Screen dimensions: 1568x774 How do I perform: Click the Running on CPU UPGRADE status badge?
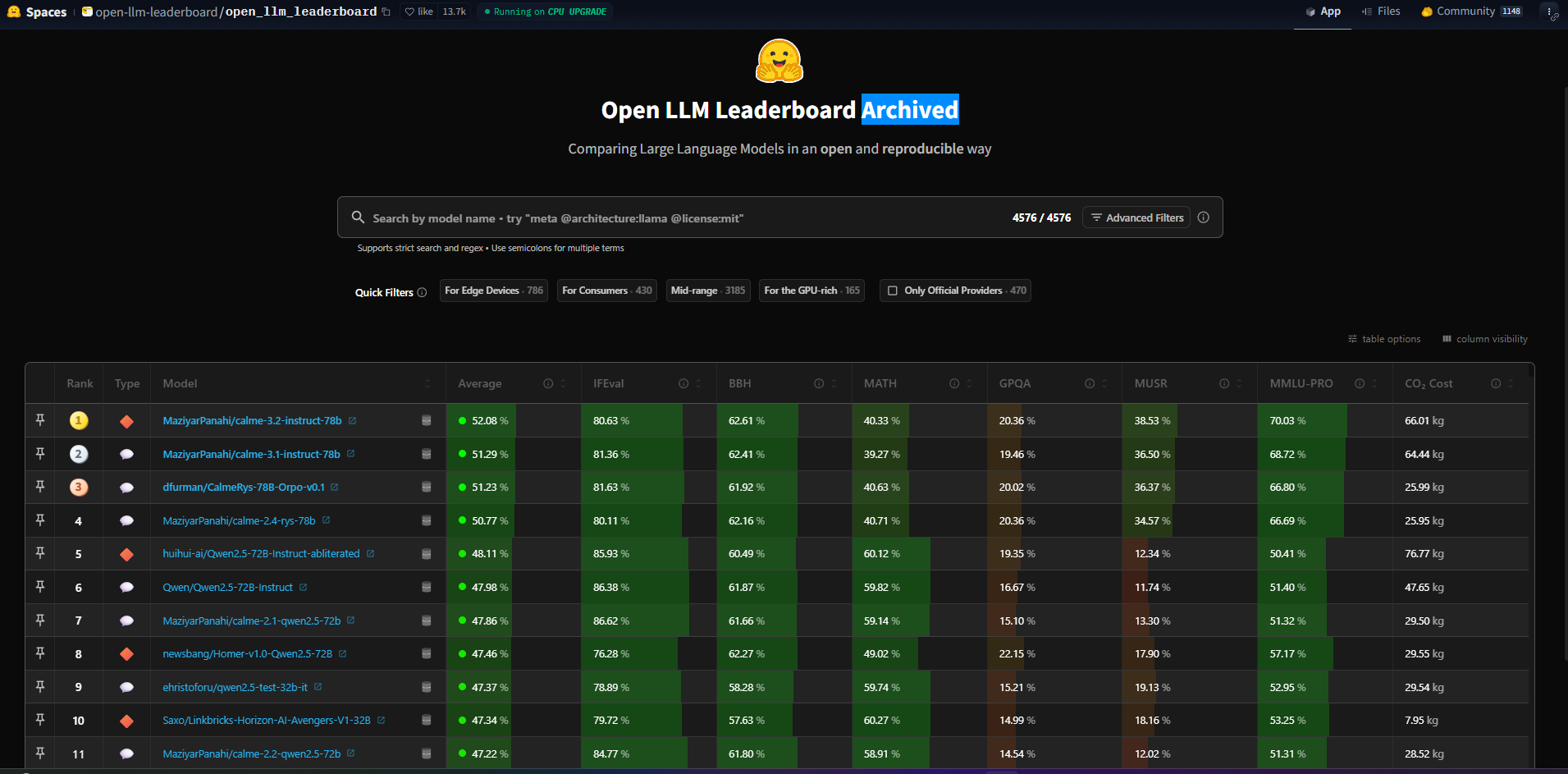[546, 11]
